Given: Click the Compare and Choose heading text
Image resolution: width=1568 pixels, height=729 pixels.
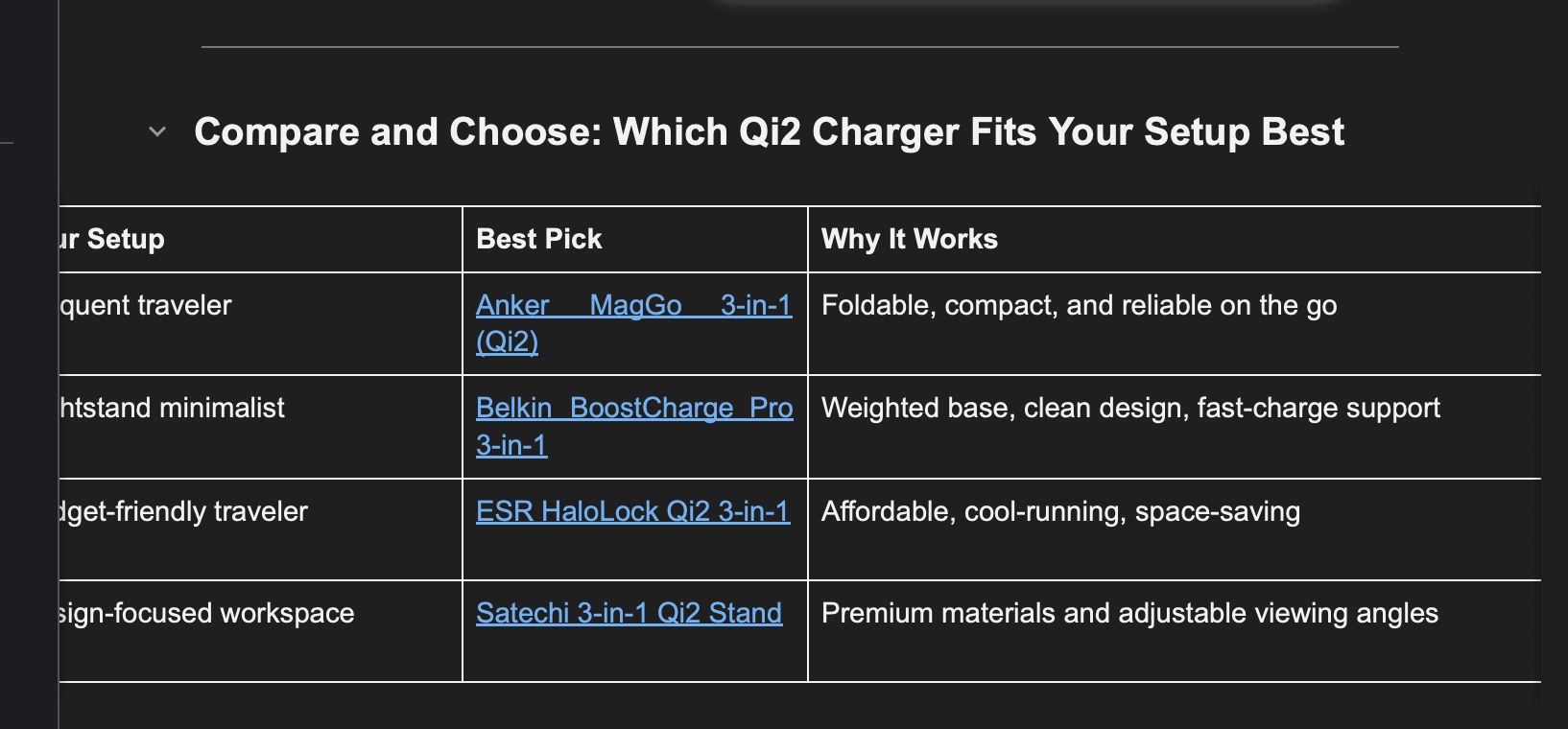Looking at the screenshot, I should pyautogui.click(x=768, y=131).
